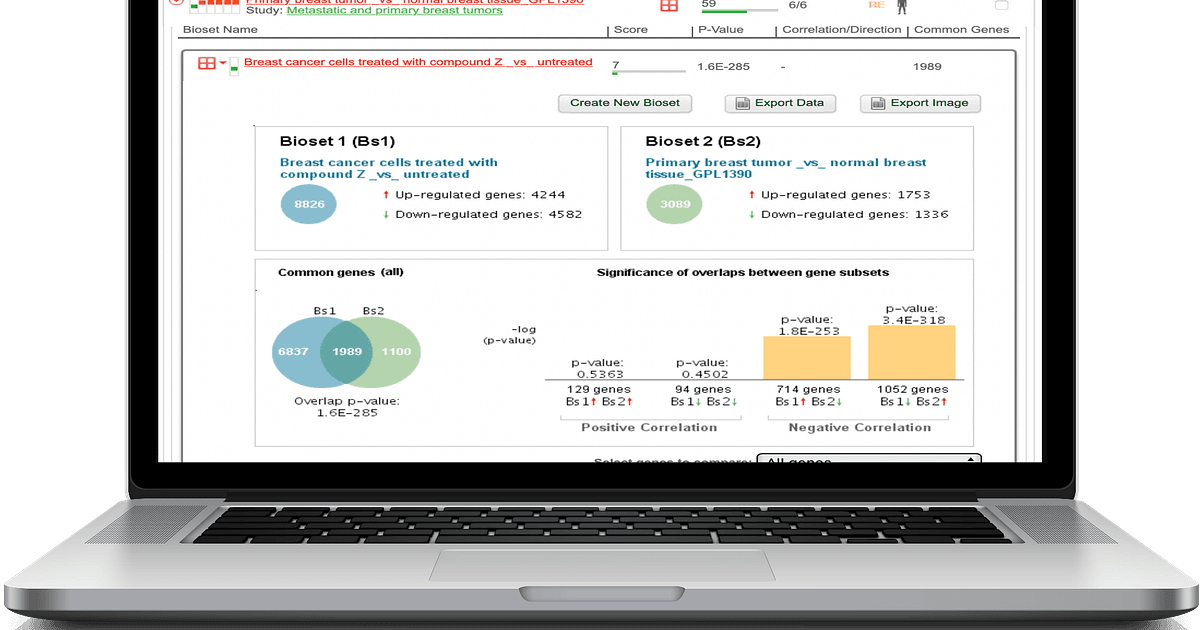Toggle the up-regulated arrow for Bs1 positive correlation
1200x630 pixels.
coord(592,401)
